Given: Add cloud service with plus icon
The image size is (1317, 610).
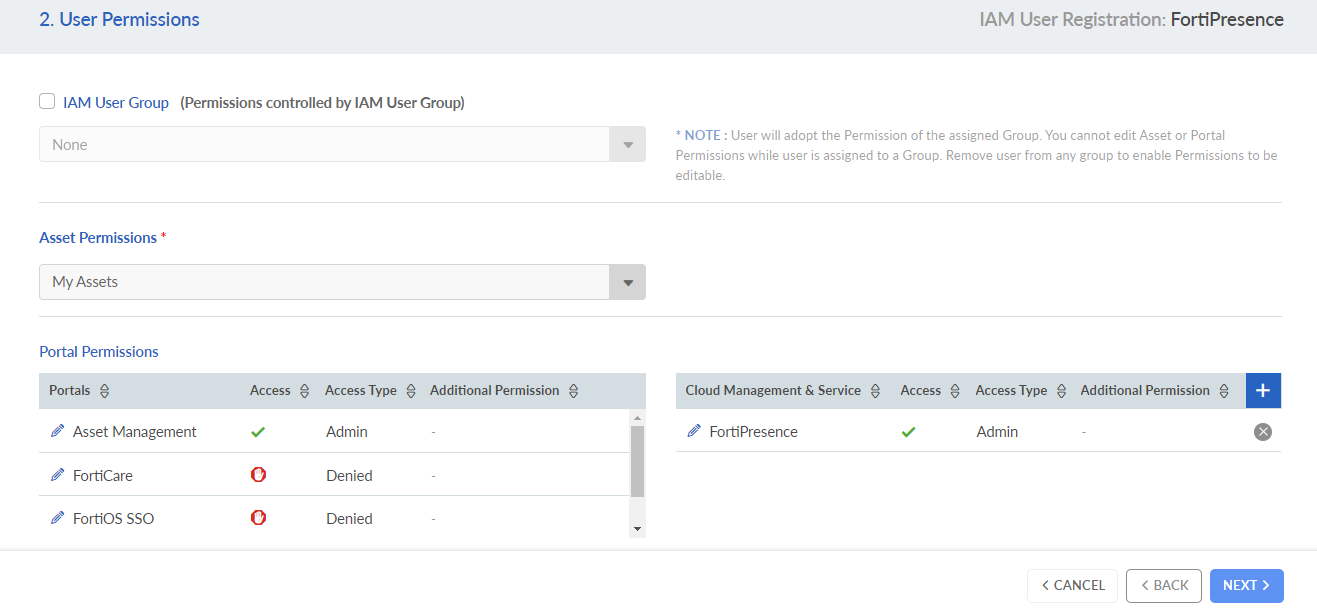Looking at the screenshot, I should (1263, 391).
